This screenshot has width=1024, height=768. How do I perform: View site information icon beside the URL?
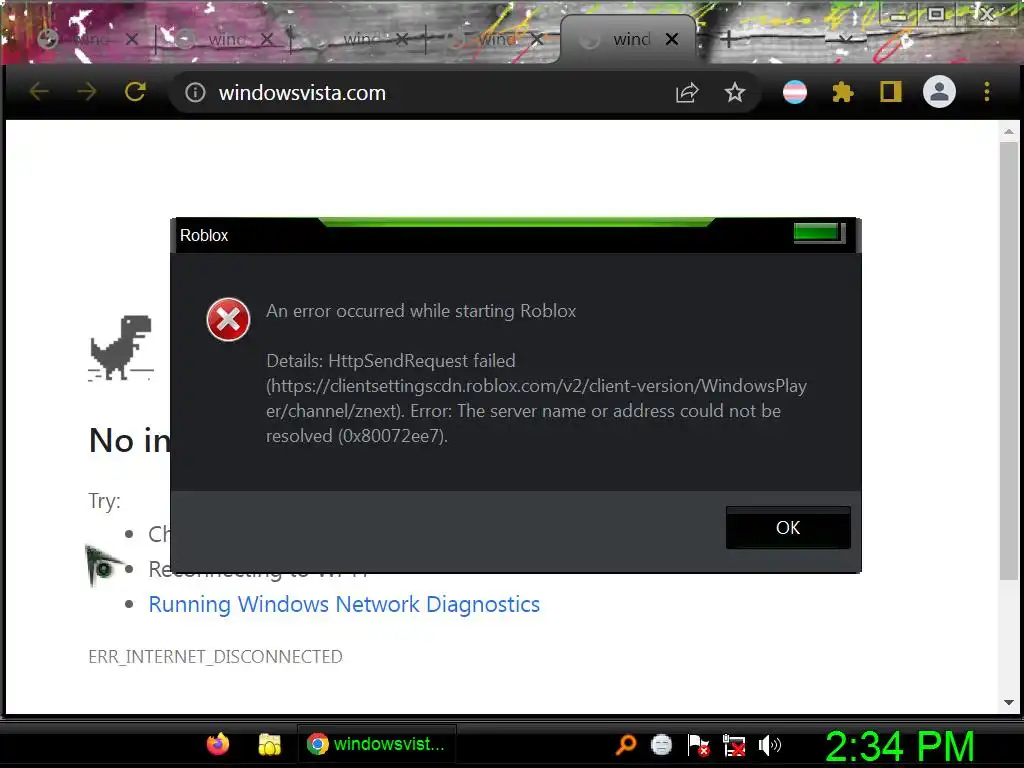195,93
